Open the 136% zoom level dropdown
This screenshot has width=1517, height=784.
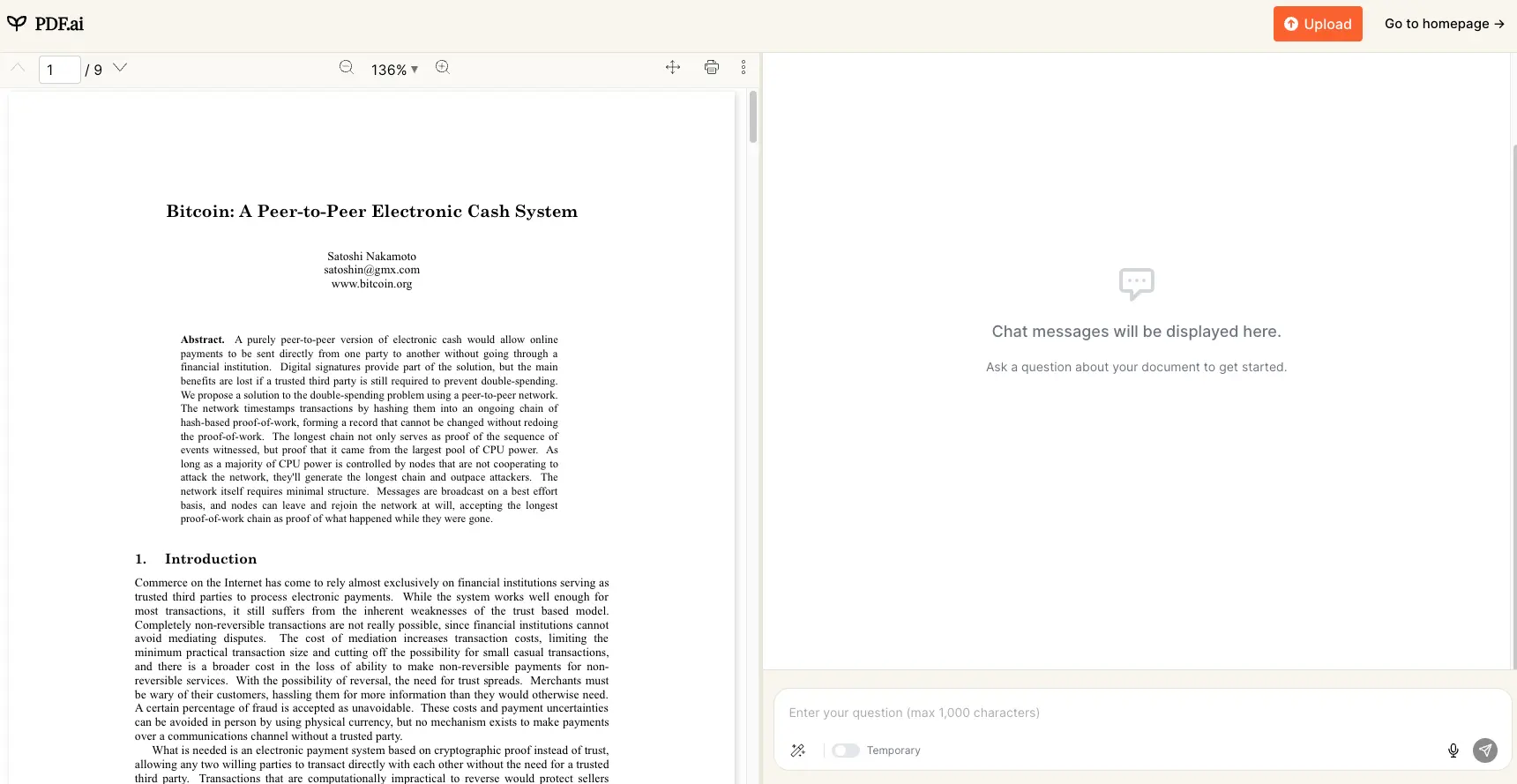pos(394,70)
